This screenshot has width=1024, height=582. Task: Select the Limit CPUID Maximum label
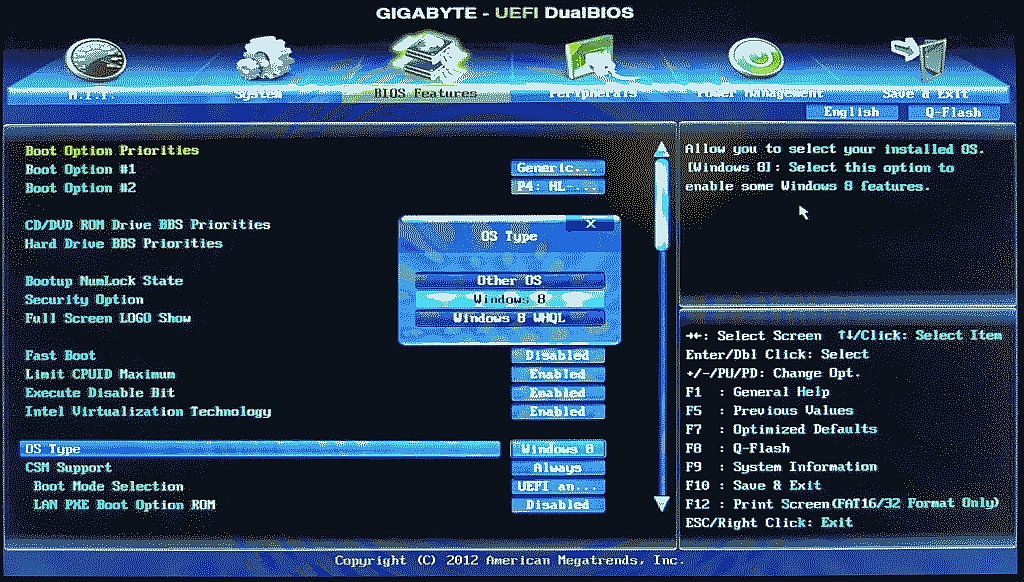[x=100, y=374]
